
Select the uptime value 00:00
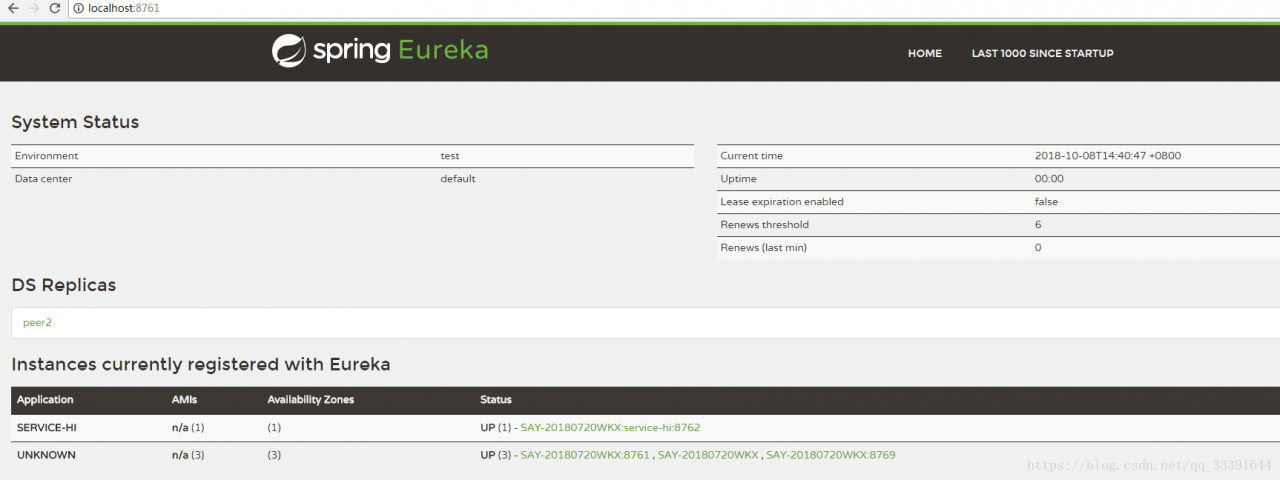pyautogui.click(x=1049, y=179)
